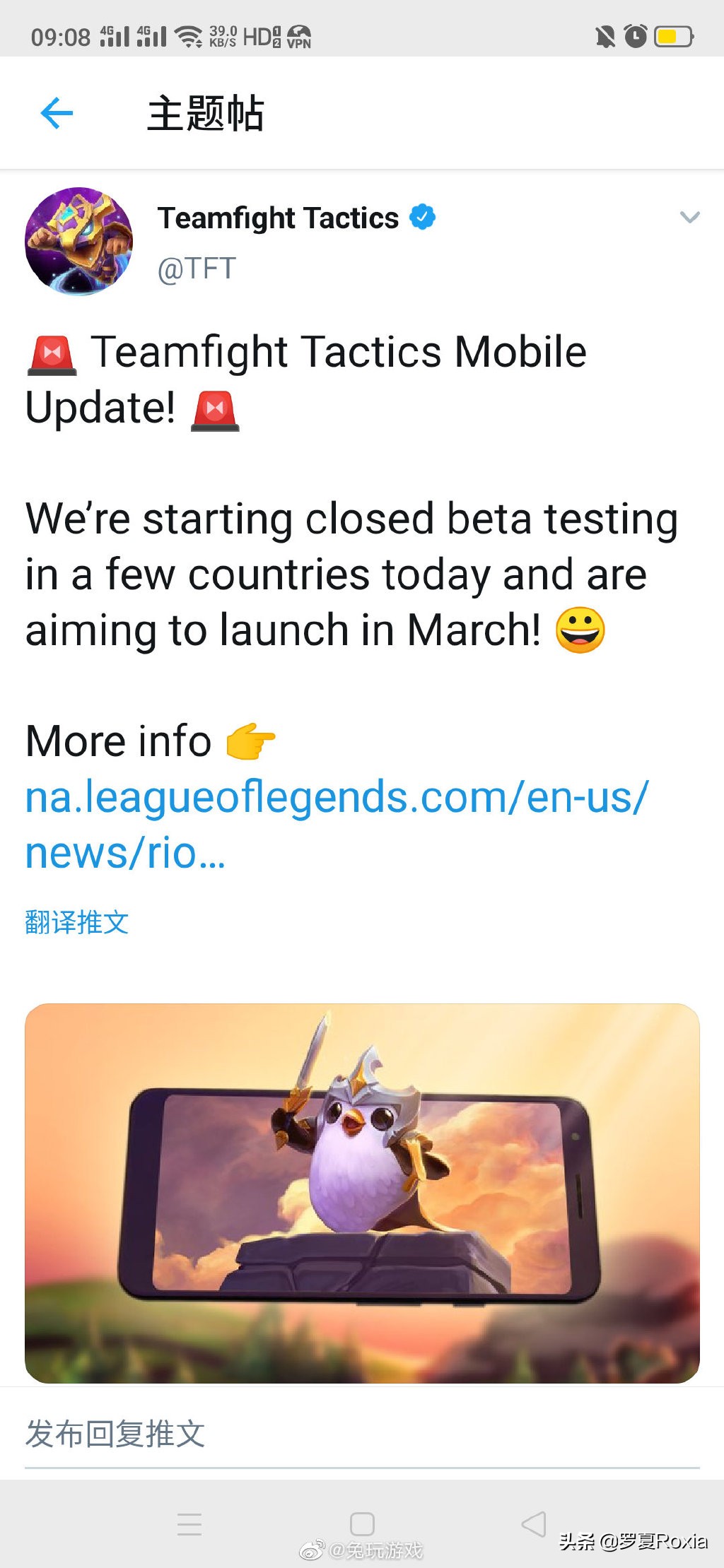This screenshot has height=1568, width=724.
Task: Expand the tweet options chevron
Action: pos(689,217)
